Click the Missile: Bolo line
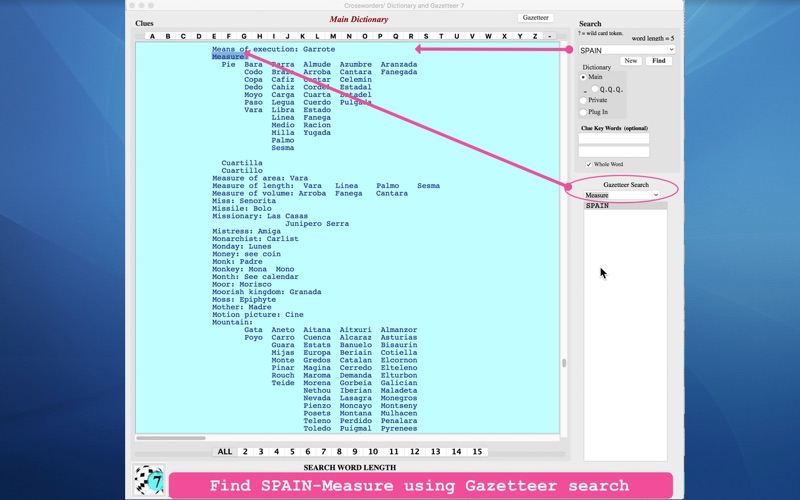Screen dimensions: 800x500 (x=242, y=208)
